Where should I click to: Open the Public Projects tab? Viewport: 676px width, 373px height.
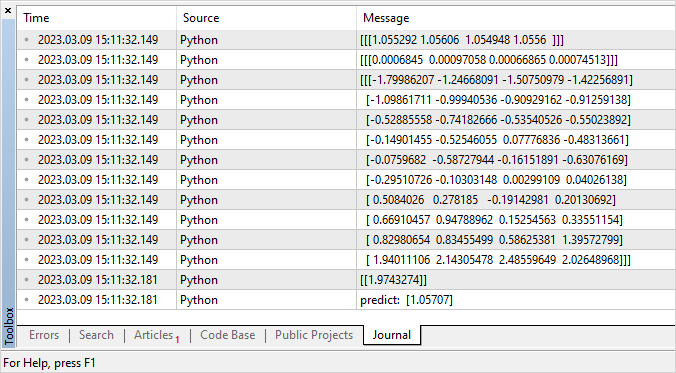click(x=314, y=335)
